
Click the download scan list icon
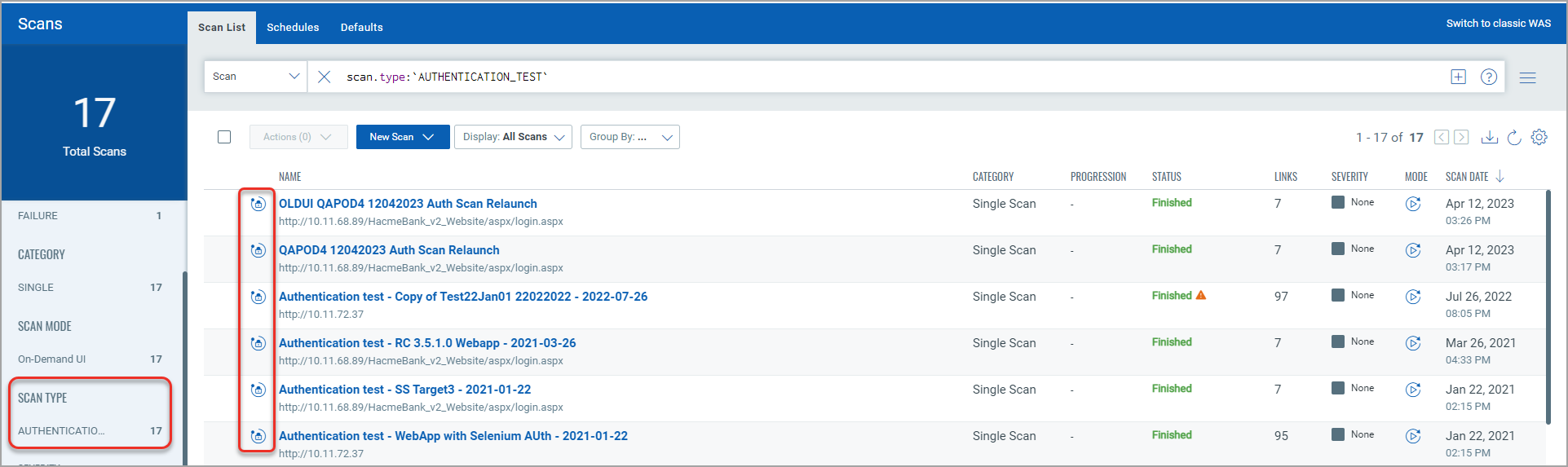(1489, 137)
